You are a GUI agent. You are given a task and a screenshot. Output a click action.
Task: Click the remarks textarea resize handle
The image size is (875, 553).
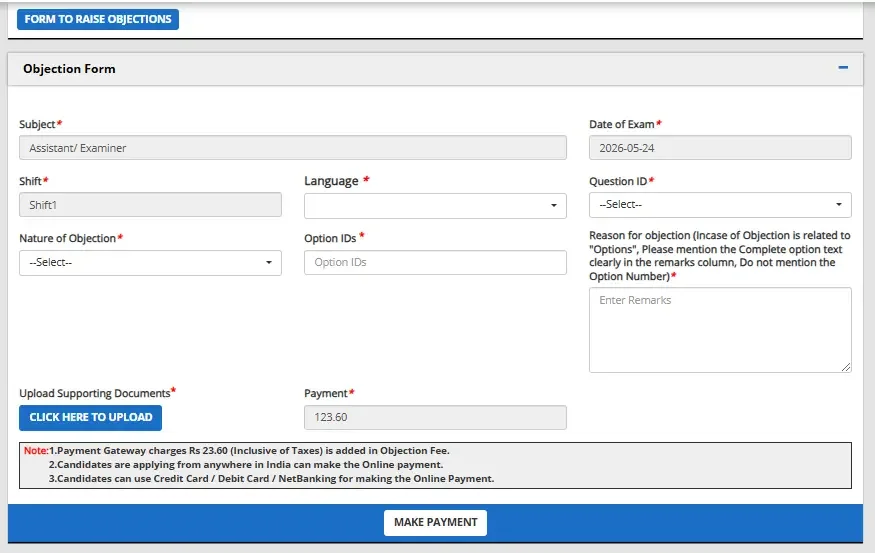pyautogui.click(x=846, y=367)
